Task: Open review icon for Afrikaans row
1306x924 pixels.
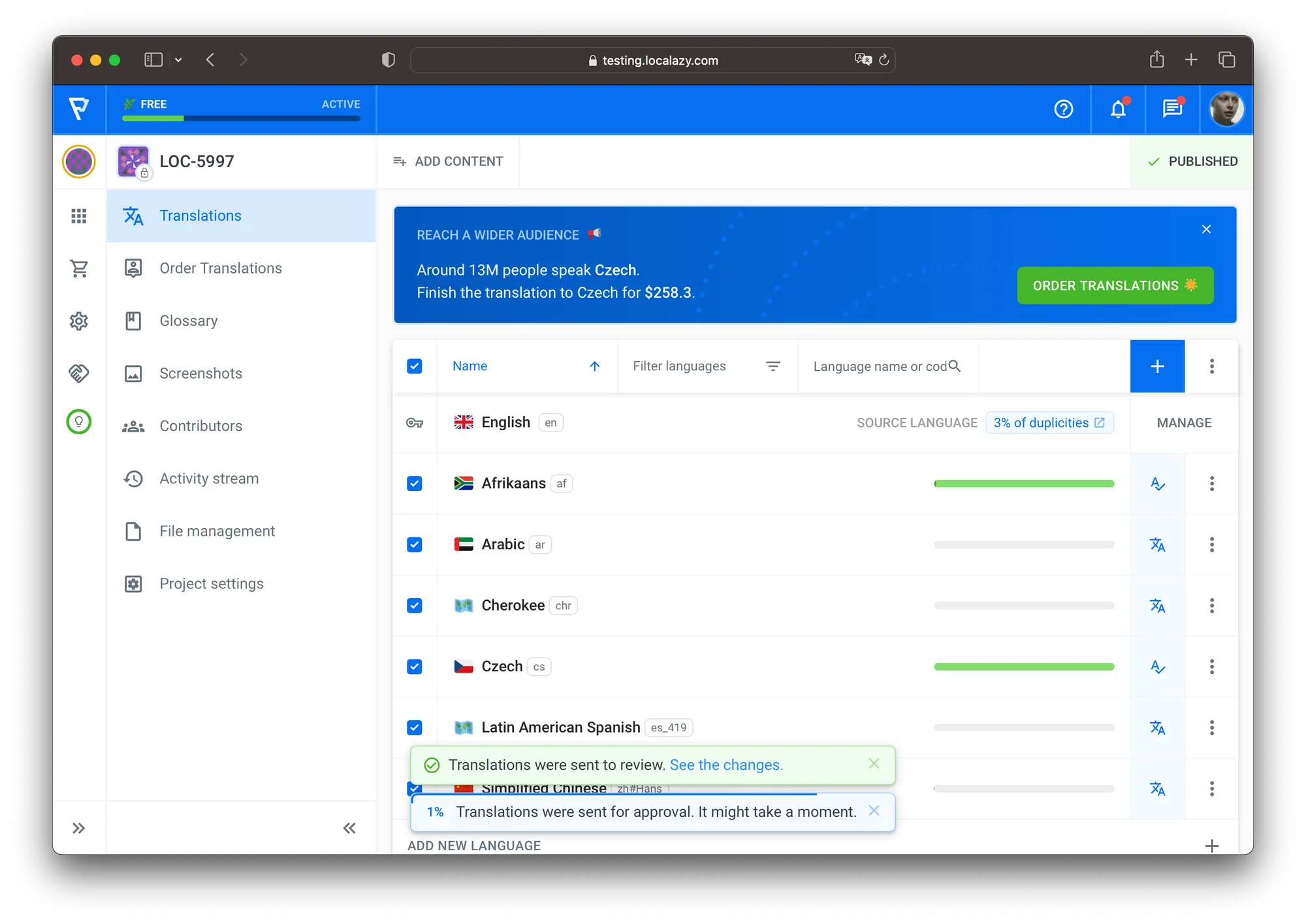Action: pos(1157,484)
